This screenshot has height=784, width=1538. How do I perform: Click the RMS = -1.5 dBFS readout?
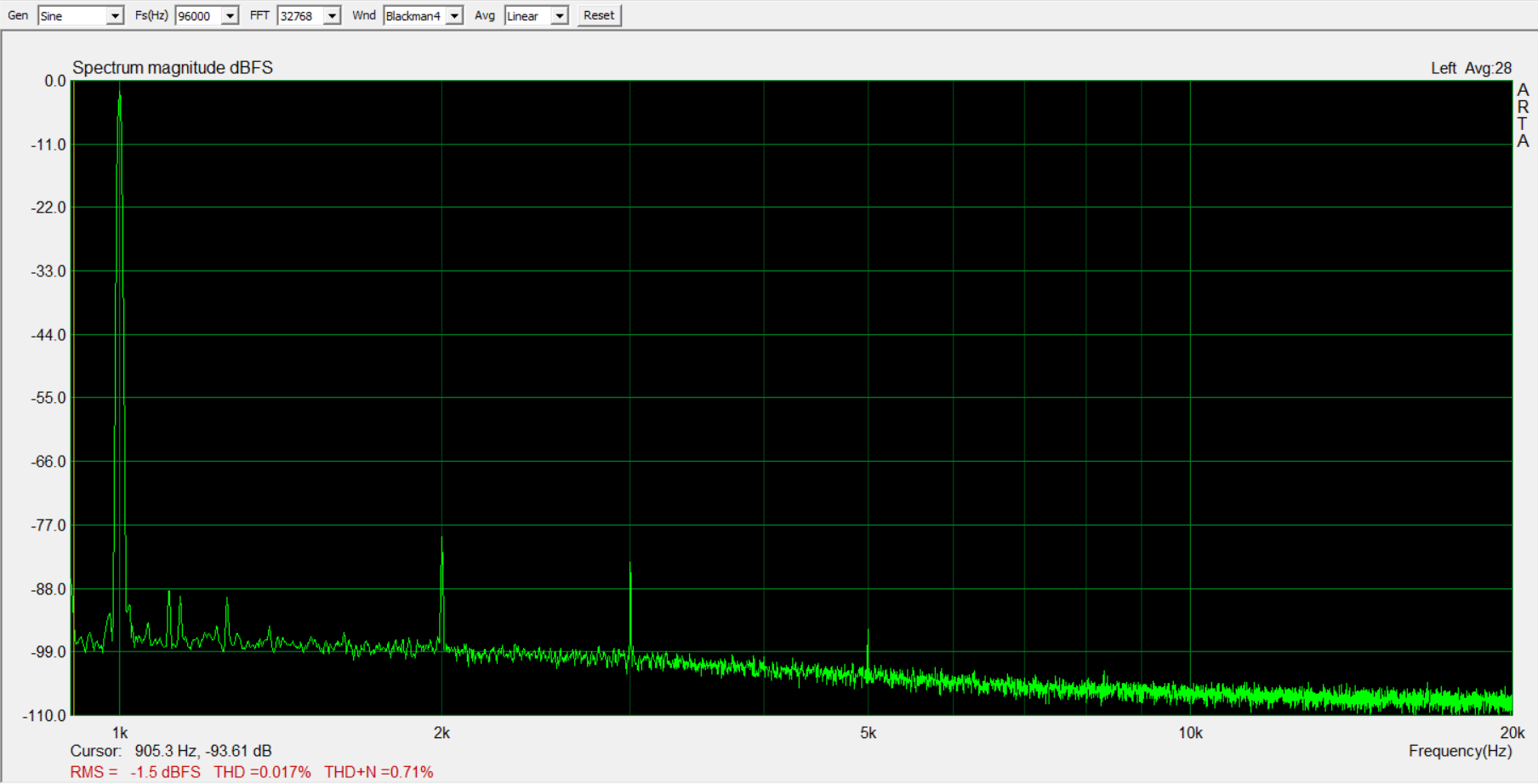135,772
